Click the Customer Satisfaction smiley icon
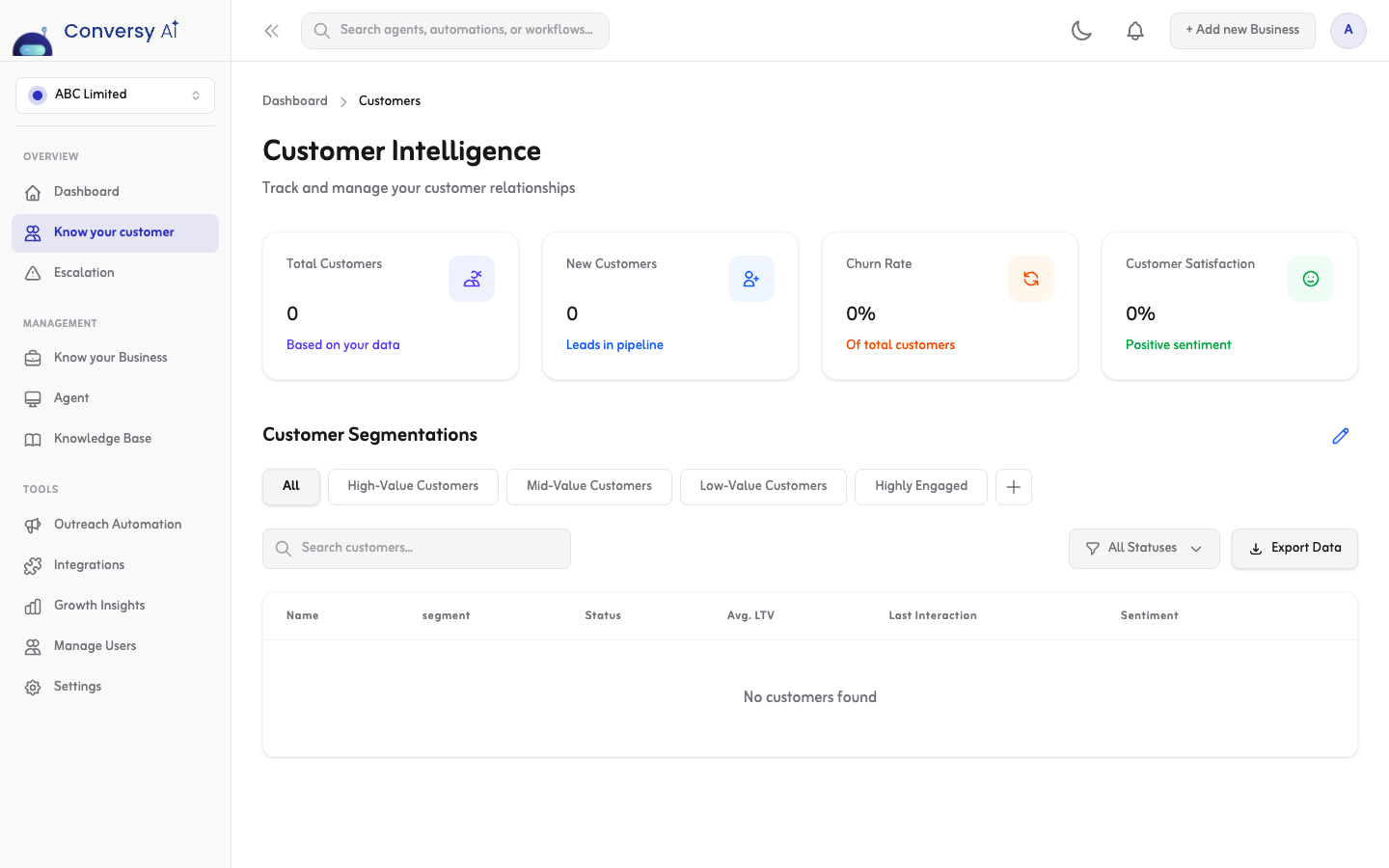This screenshot has width=1389, height=868. 1311,279
